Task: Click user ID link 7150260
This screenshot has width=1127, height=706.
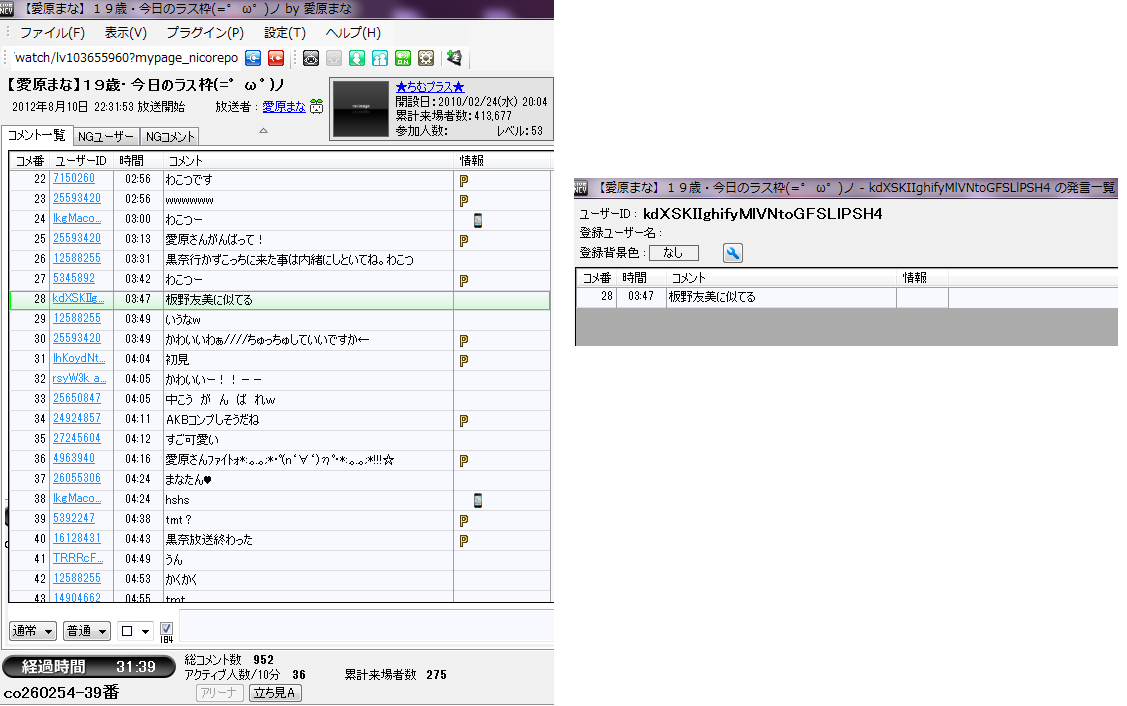Action: [74, 178]
